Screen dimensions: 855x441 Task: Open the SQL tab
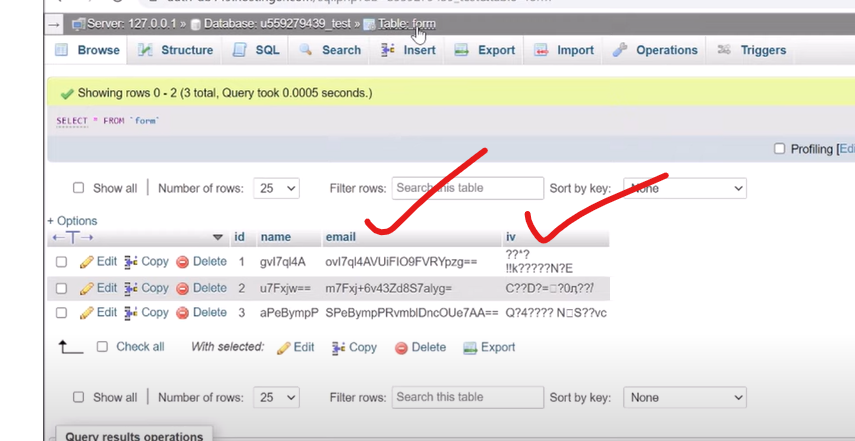coord(256,50)
